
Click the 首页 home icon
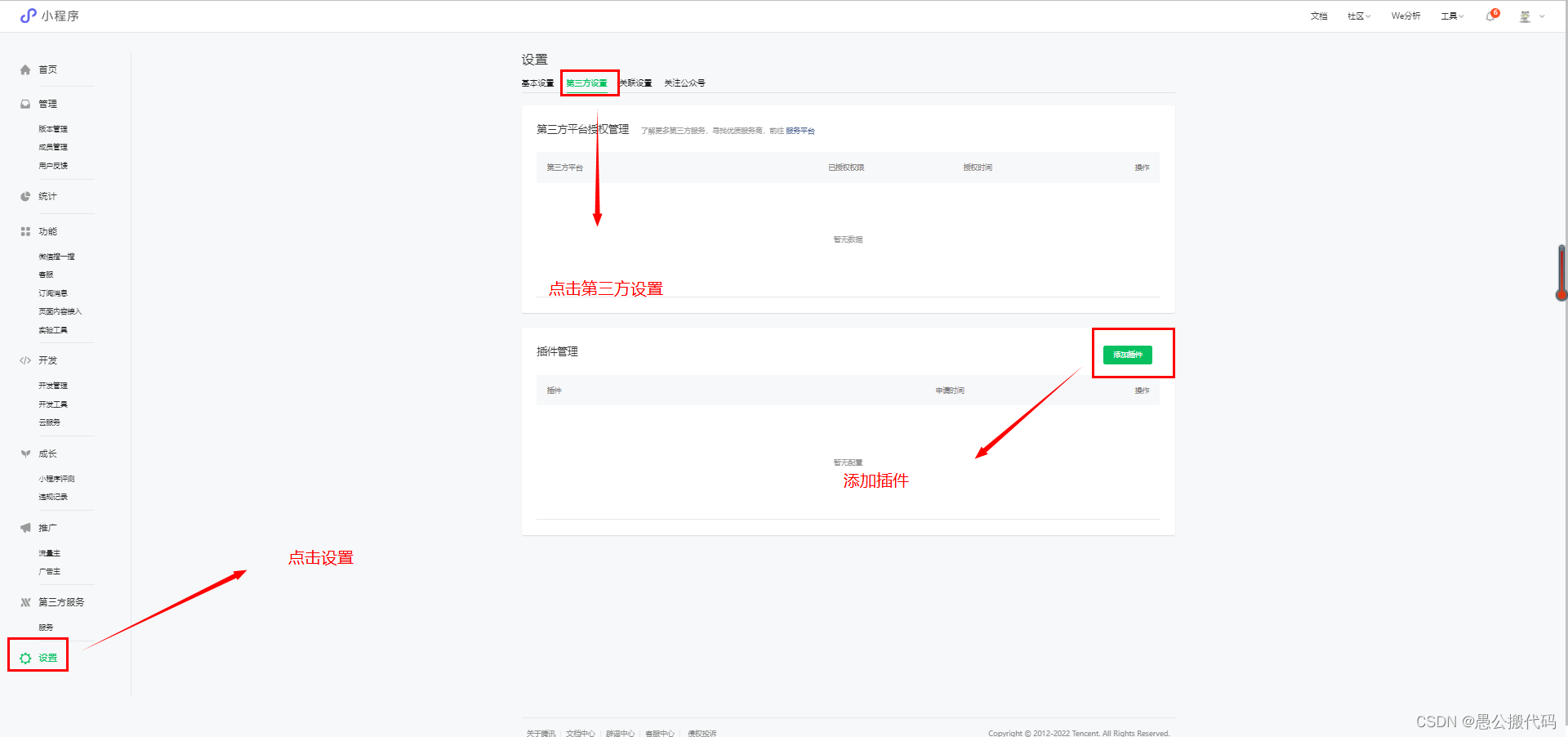coord(25,69)
